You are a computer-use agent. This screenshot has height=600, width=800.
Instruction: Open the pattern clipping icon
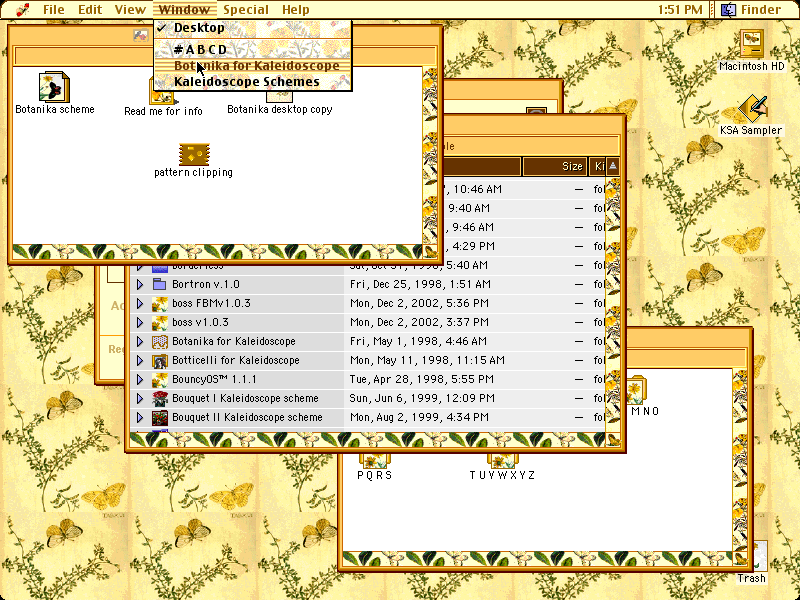(194, 154)
